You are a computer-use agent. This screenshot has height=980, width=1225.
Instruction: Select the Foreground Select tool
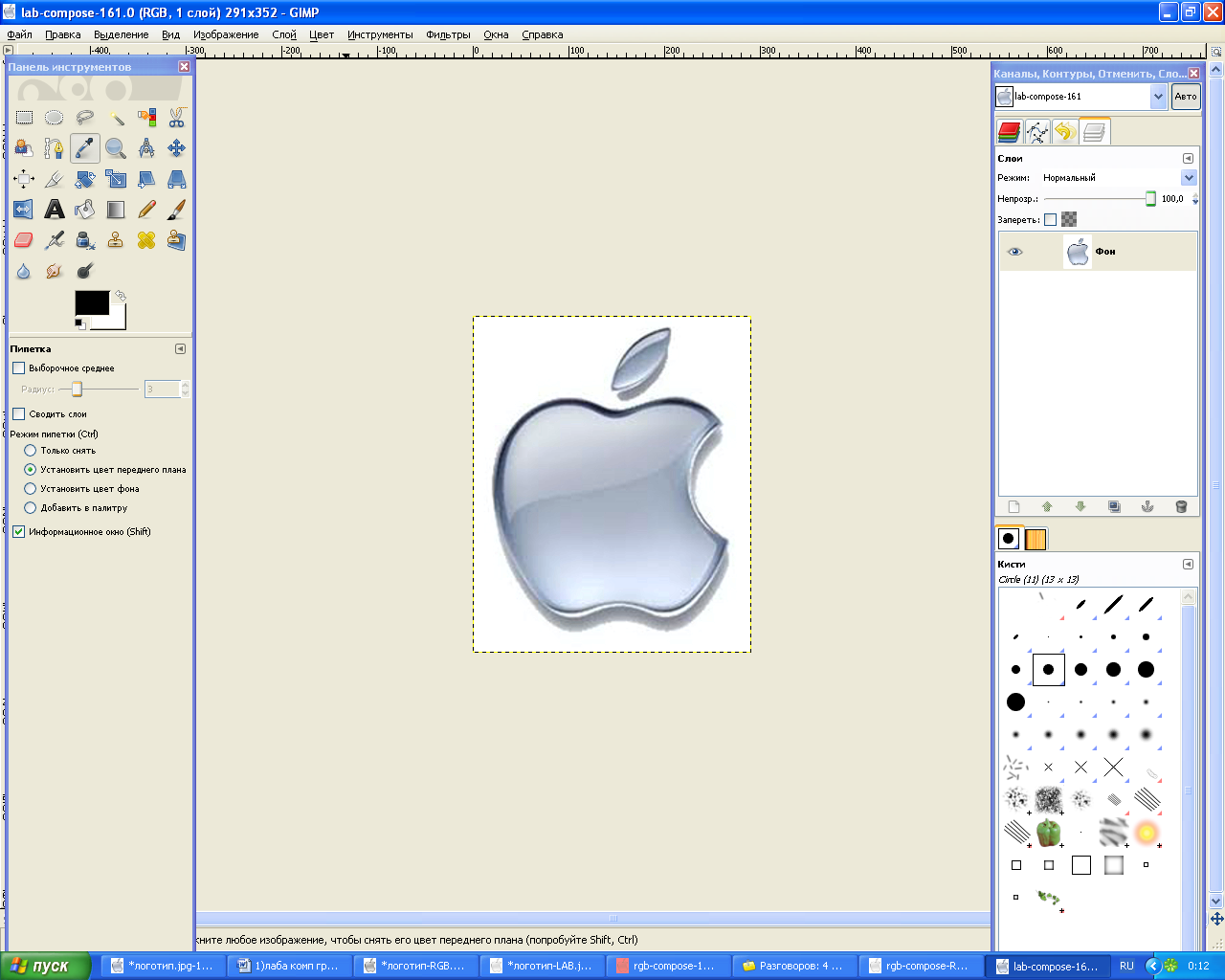coord(24,148)
